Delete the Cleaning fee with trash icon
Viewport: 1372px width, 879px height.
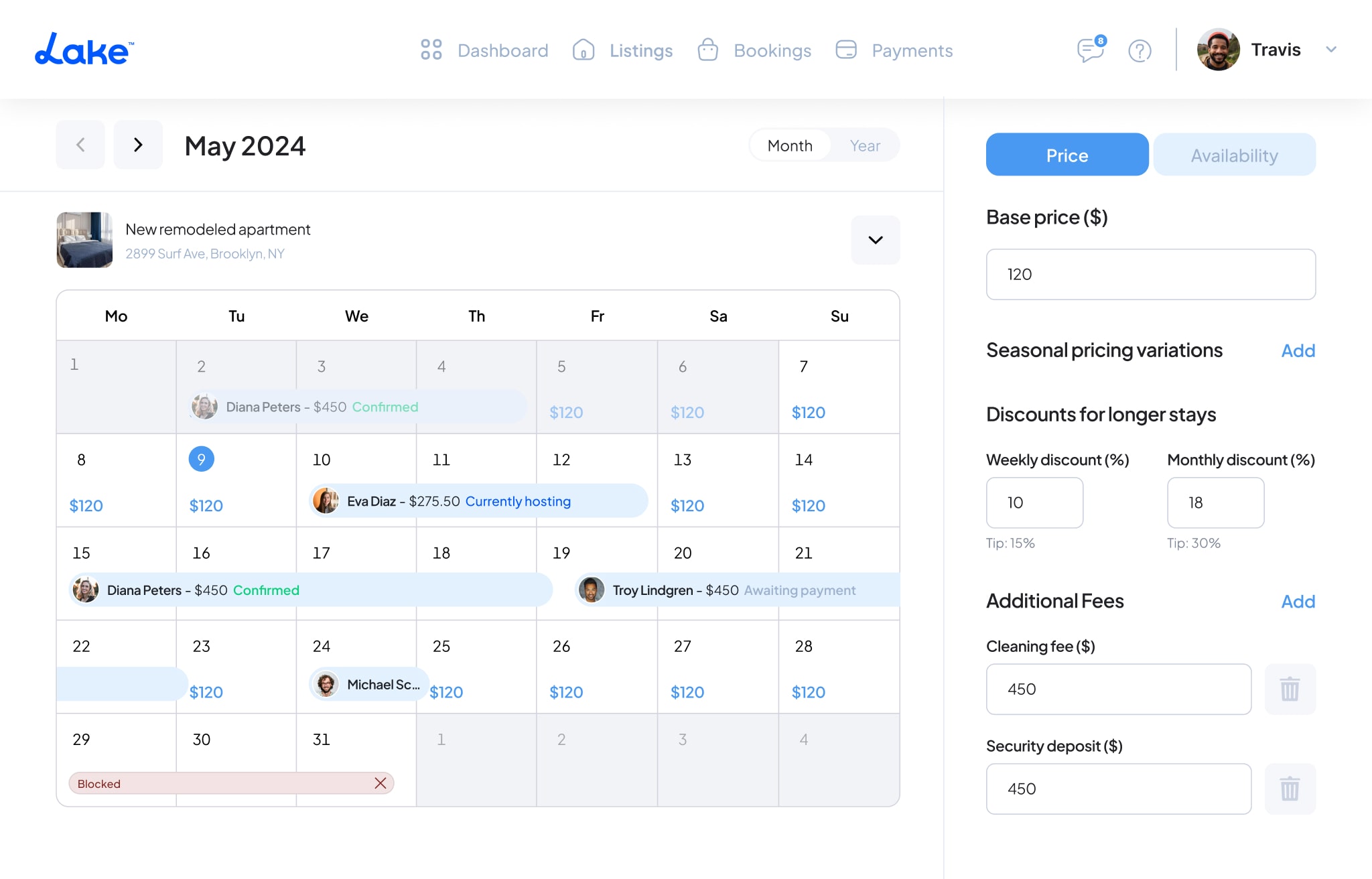point(1290,689)
